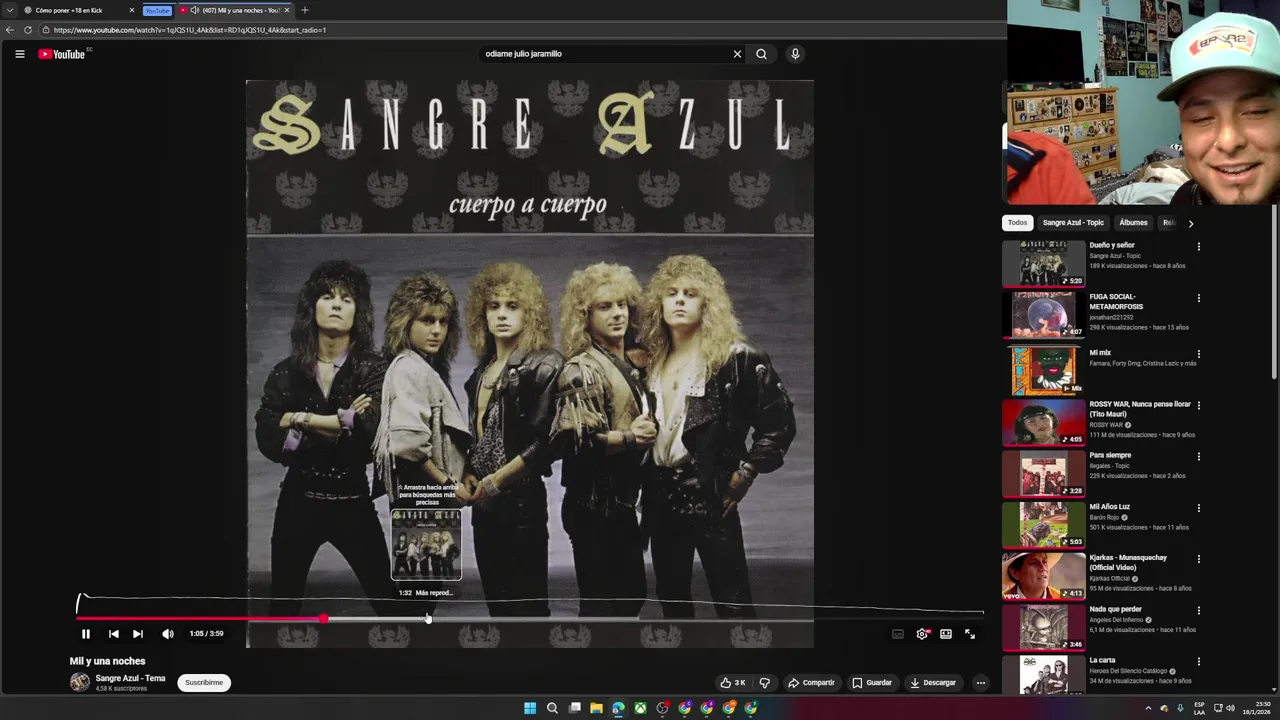The width and height of the screenshot is (1280, 720).
Task: Enter fullscreen mode
Action: pos(970,634)
